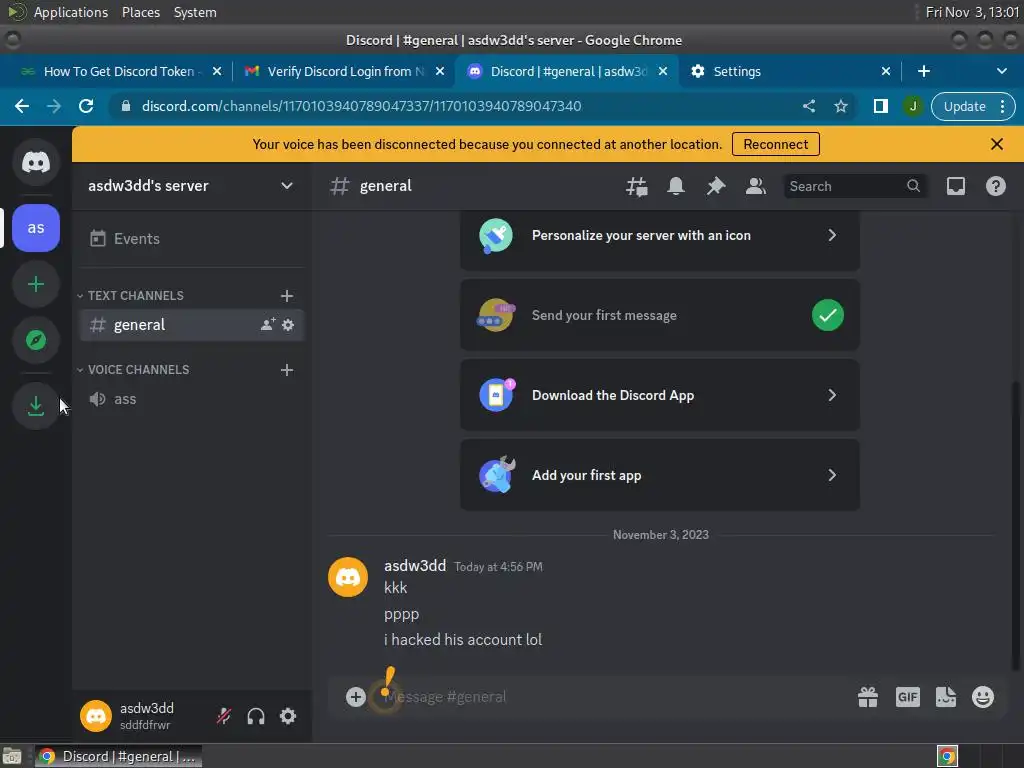This screenshot has width=1024, height=768.
Task: Open Chrome profile avatar J
Action: pos(912,106)
